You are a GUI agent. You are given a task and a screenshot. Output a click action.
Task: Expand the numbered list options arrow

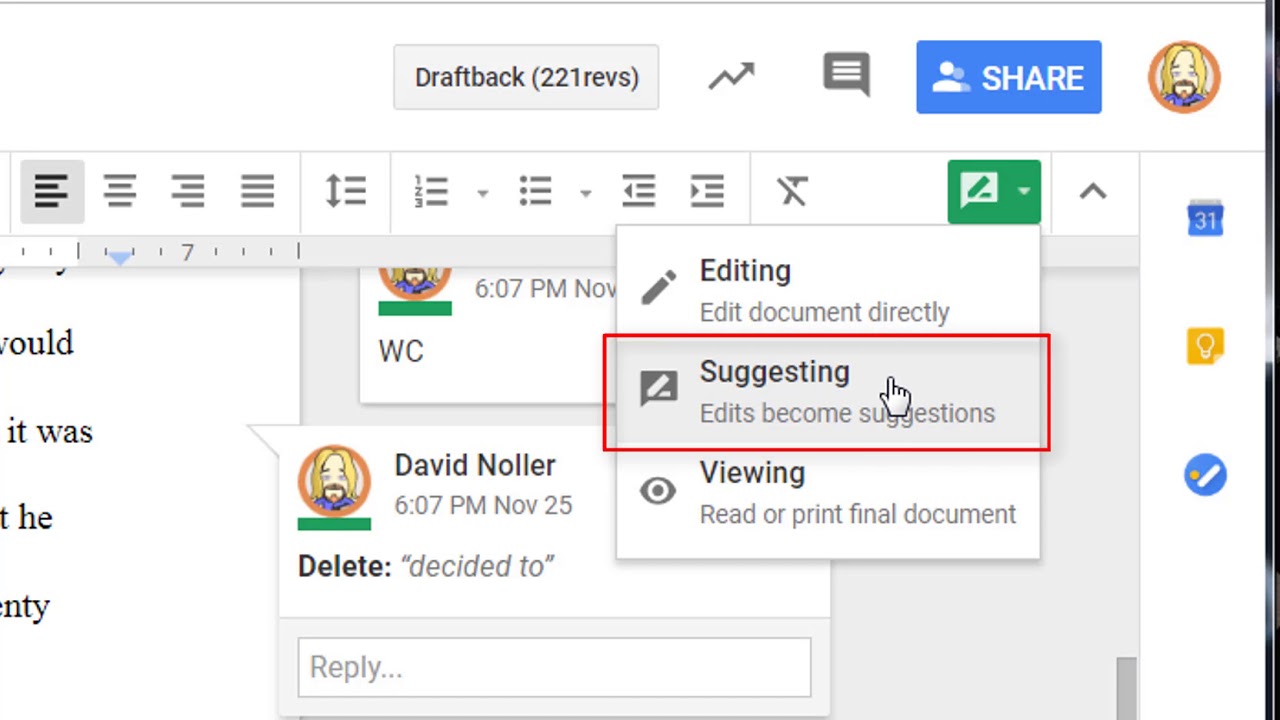point(482,192)
